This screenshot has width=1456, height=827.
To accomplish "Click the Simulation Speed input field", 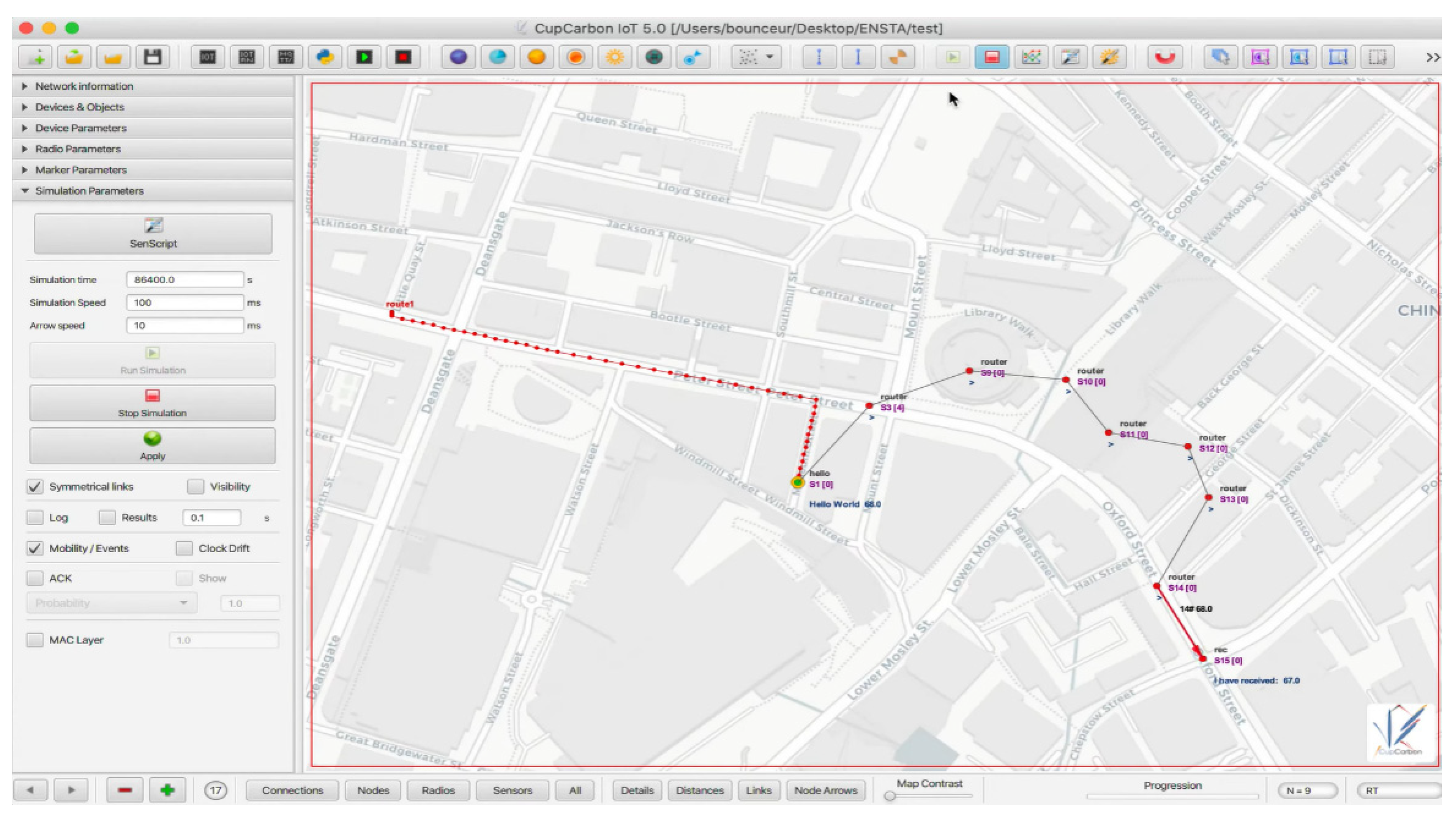I will (x=184, y=303).
